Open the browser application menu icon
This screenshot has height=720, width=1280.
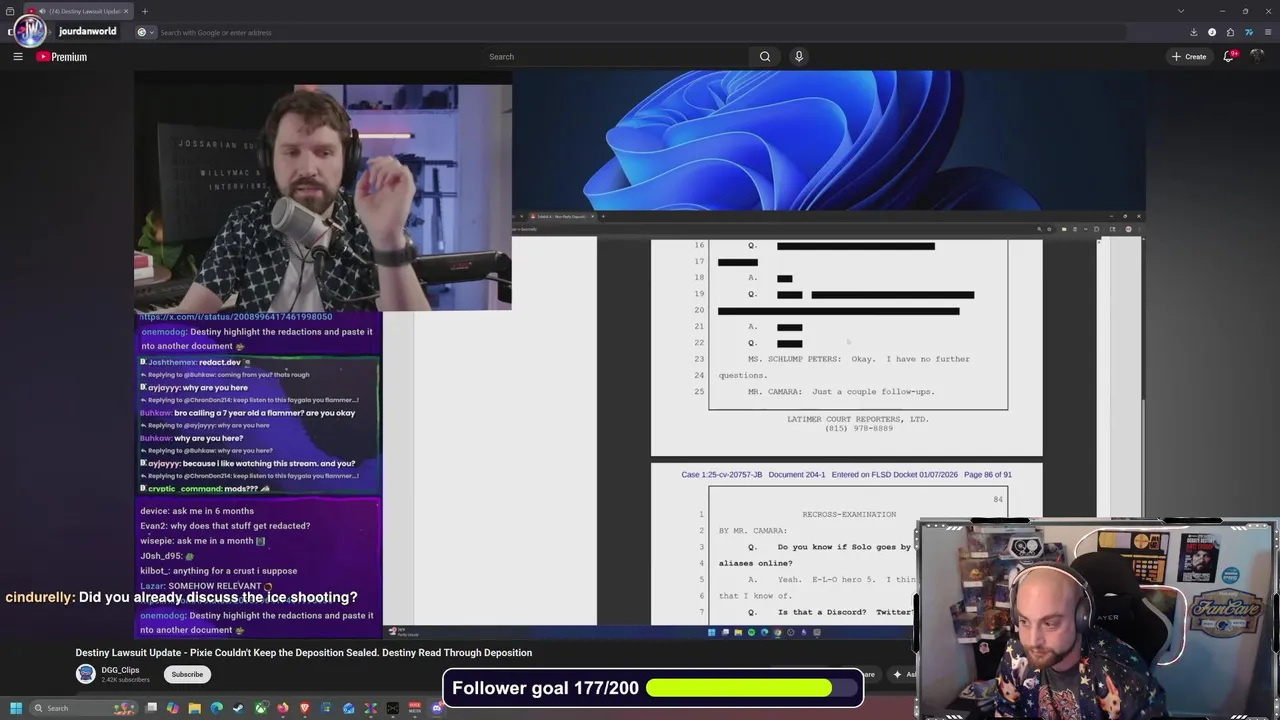pos(1268,32)
